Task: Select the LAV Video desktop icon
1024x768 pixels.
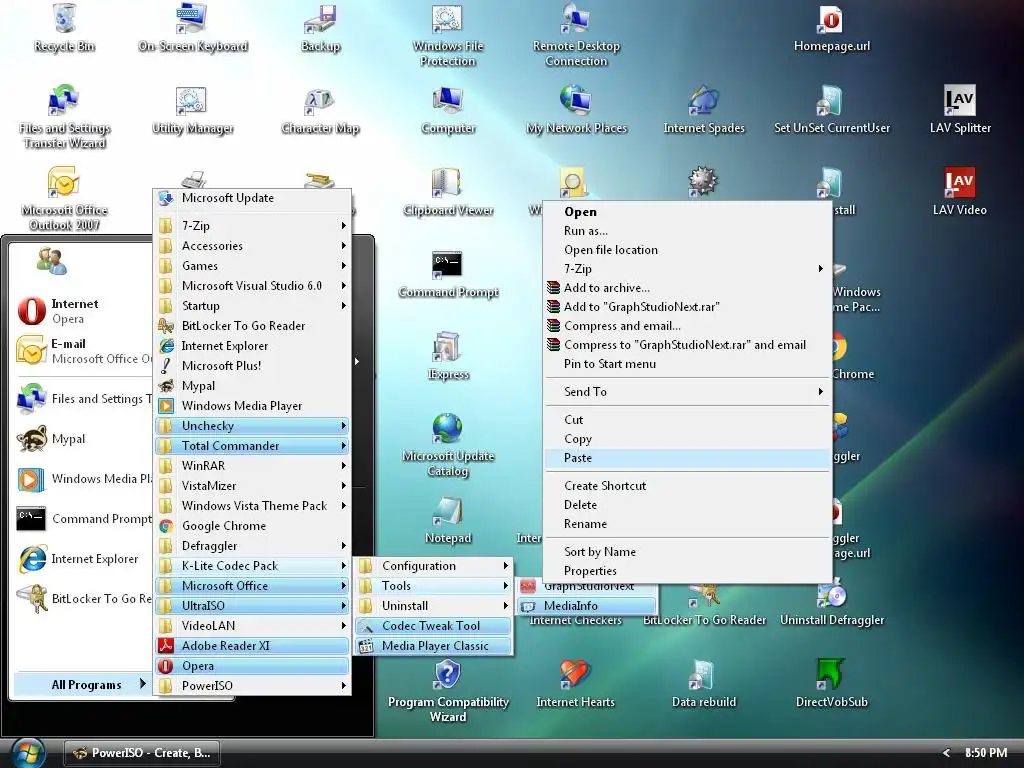Action: pos(959,191)
